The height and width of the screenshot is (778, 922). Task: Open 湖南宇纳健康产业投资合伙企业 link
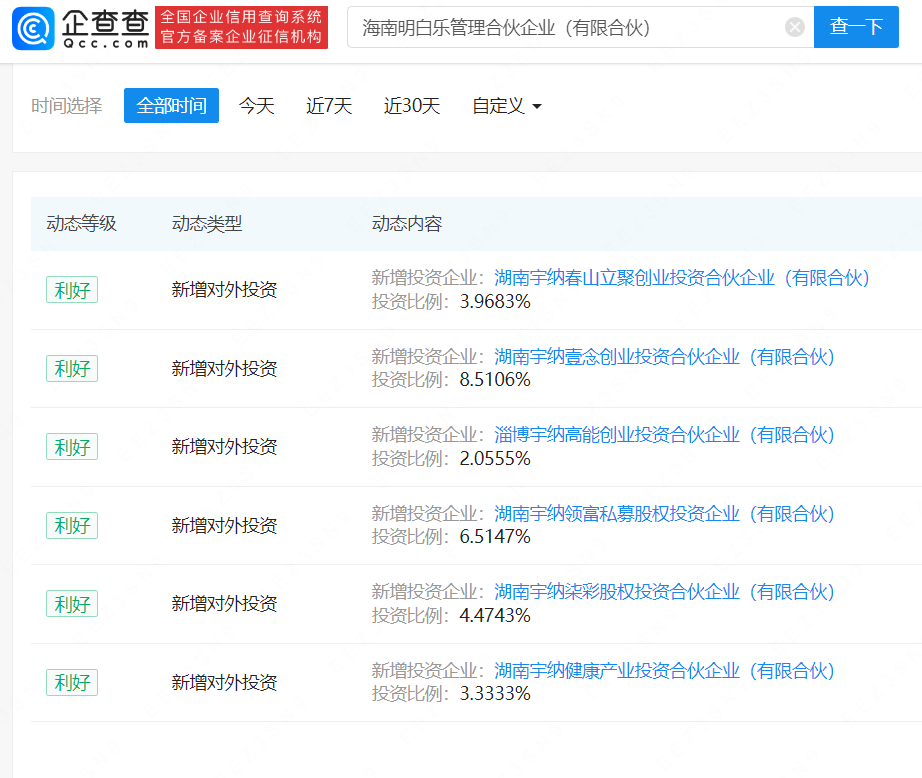(664, 670)
